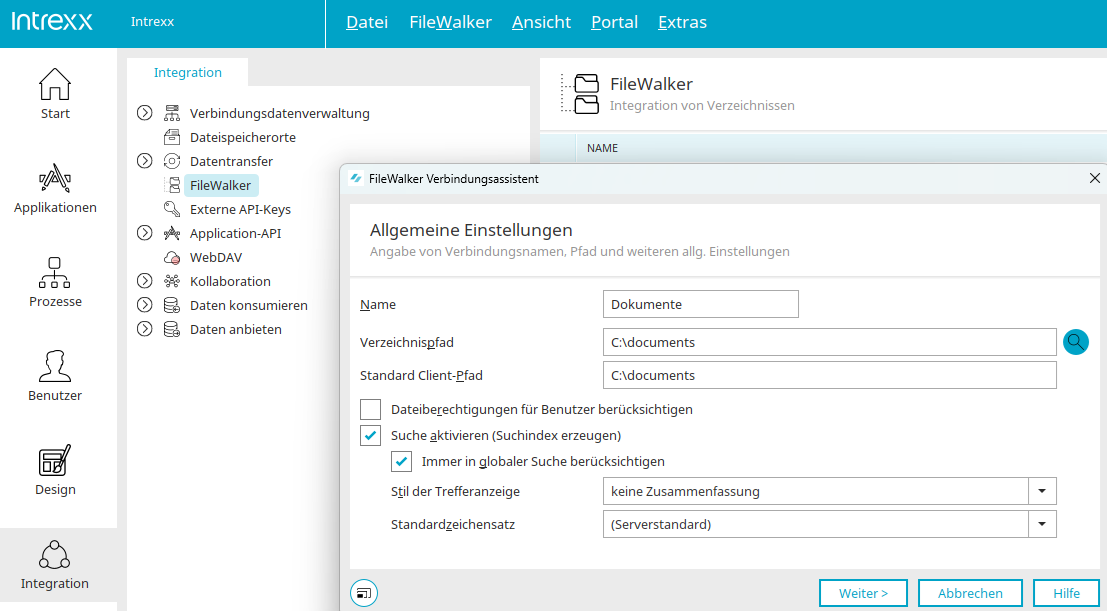Image resolution: width=1107 pixels, height=611 pixels.
Task: Click the FileWalker tree node icon
Action: (x=172, y=185)
